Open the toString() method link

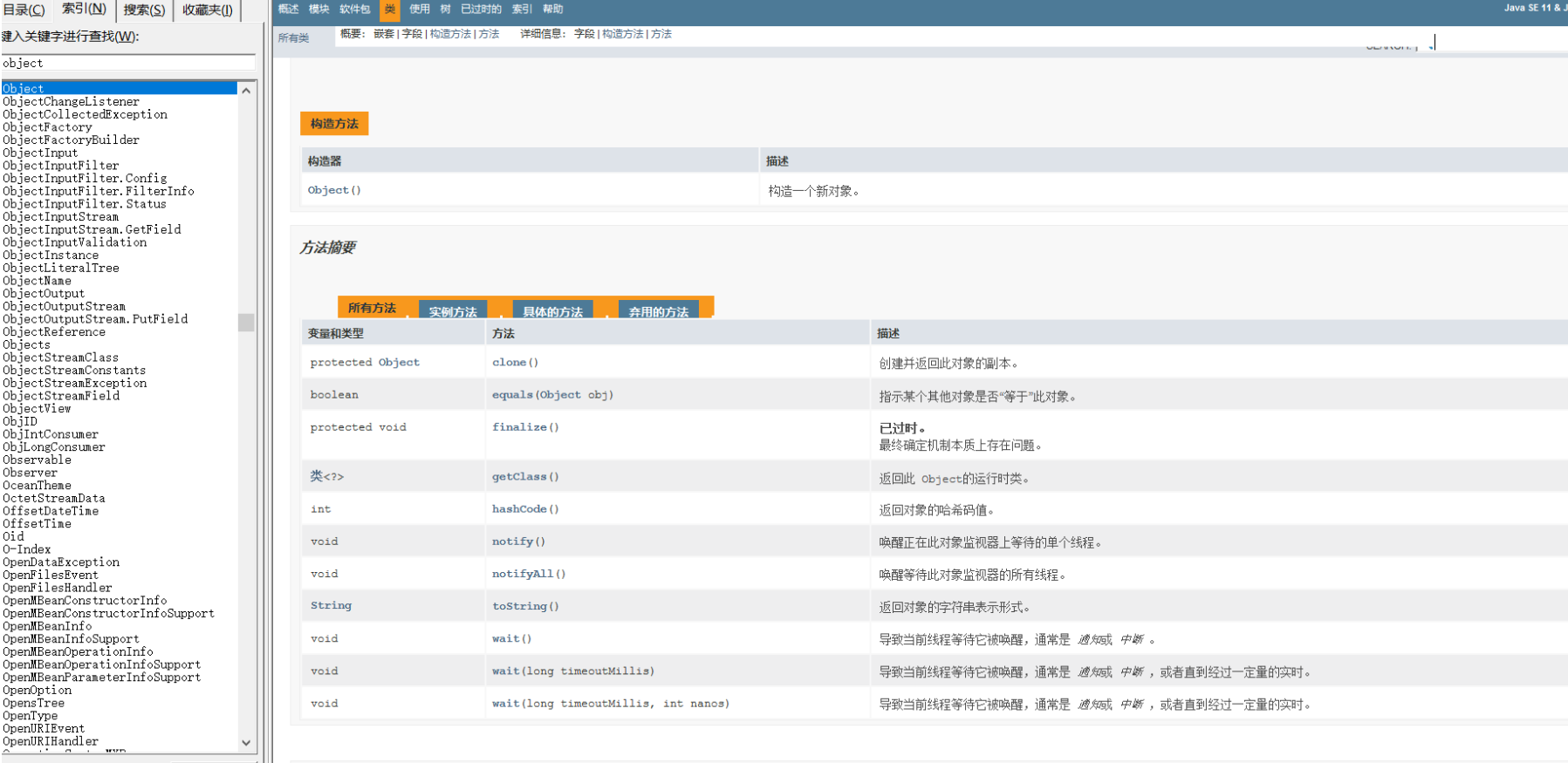(x=525, y=606)
